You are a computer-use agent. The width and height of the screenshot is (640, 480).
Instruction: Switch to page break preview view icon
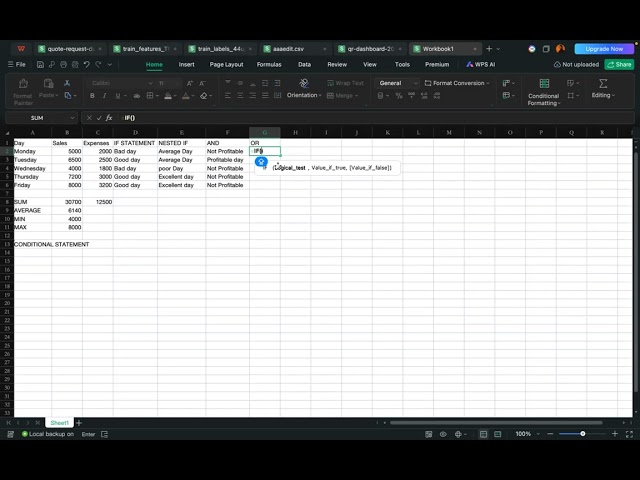click(x=498, y=434)
